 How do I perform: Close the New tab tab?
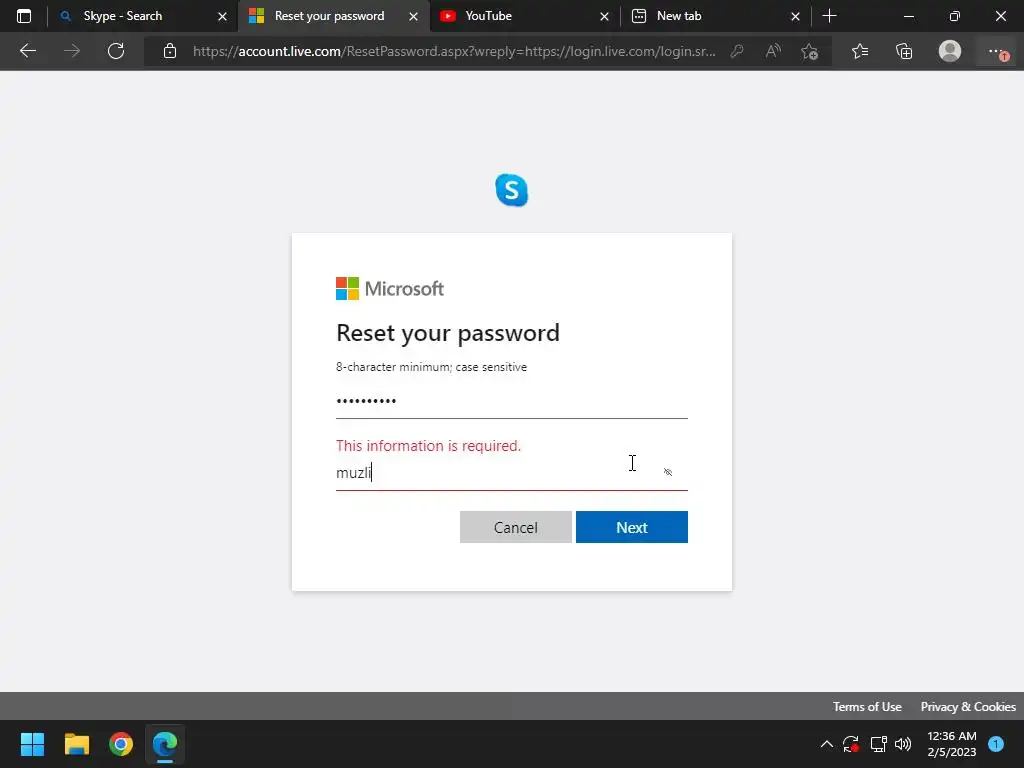[x=795, y=16]
